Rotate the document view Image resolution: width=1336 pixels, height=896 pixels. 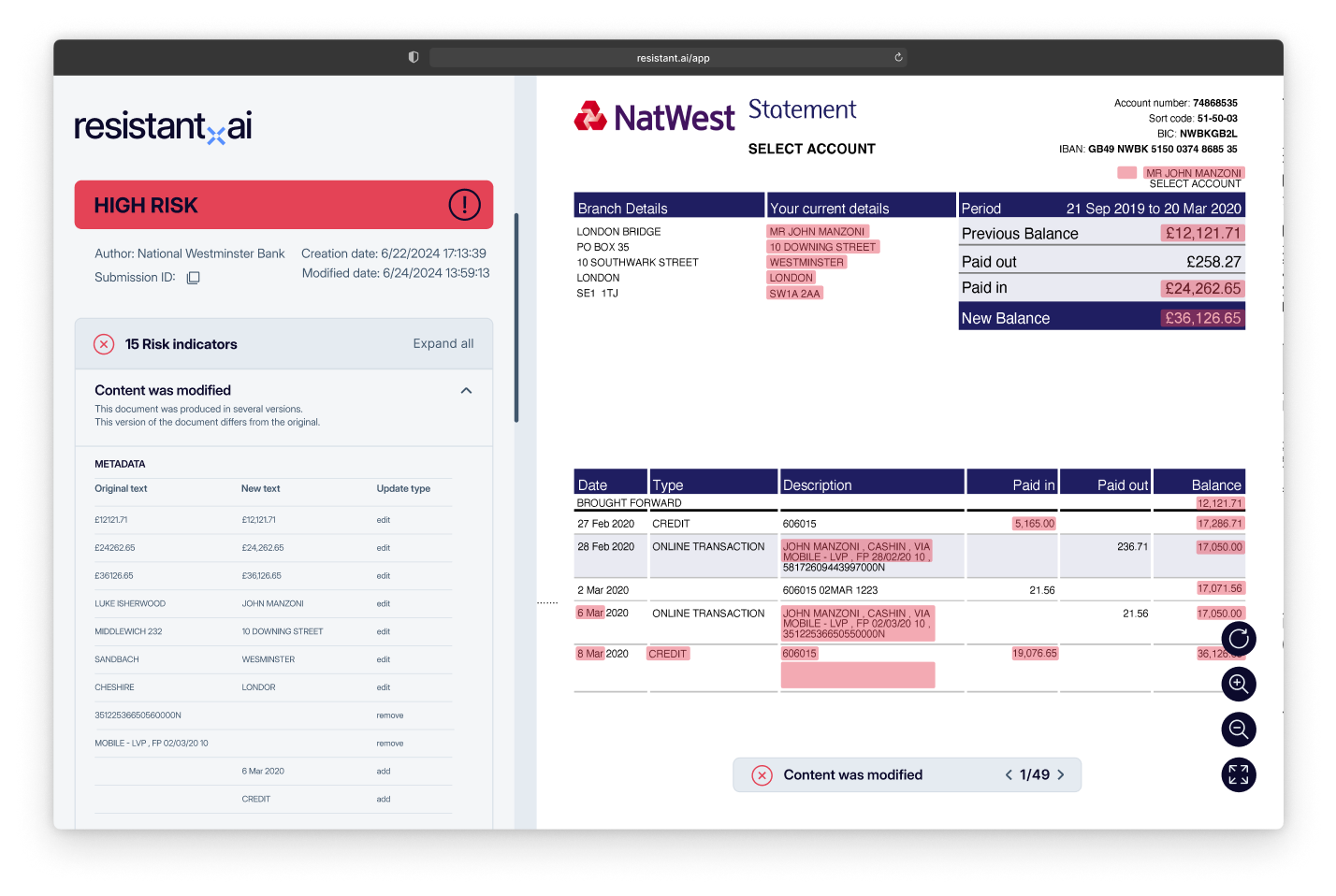click(x=1239, y=639)
